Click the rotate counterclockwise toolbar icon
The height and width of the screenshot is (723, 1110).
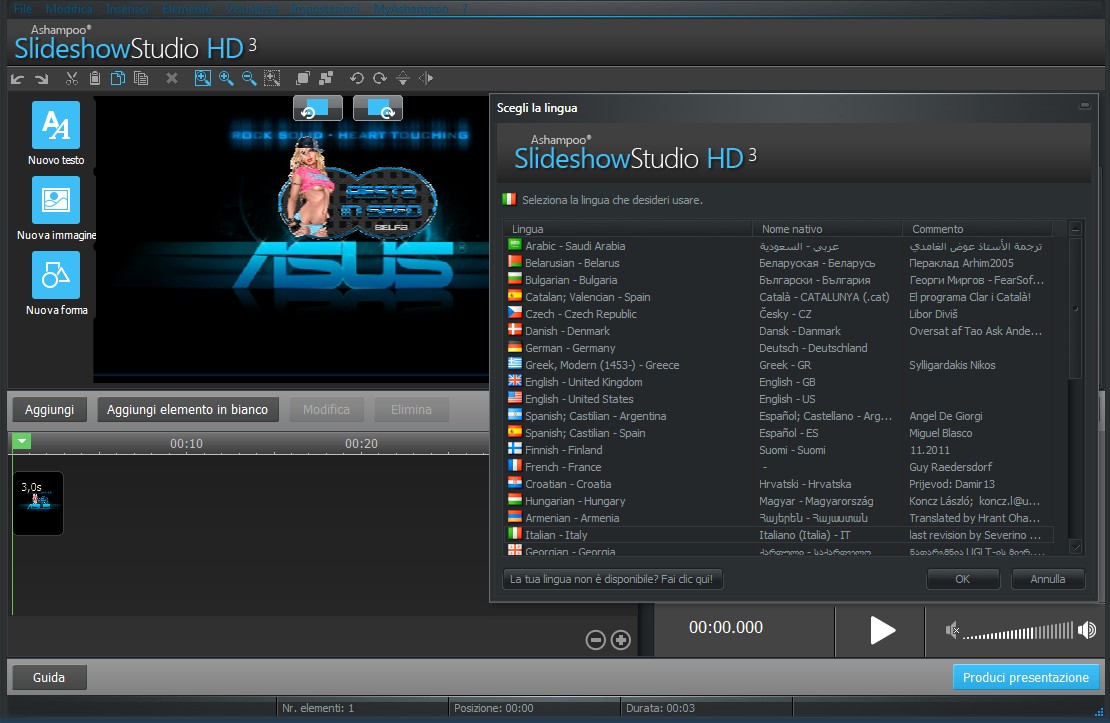click(x=357, y=79)
